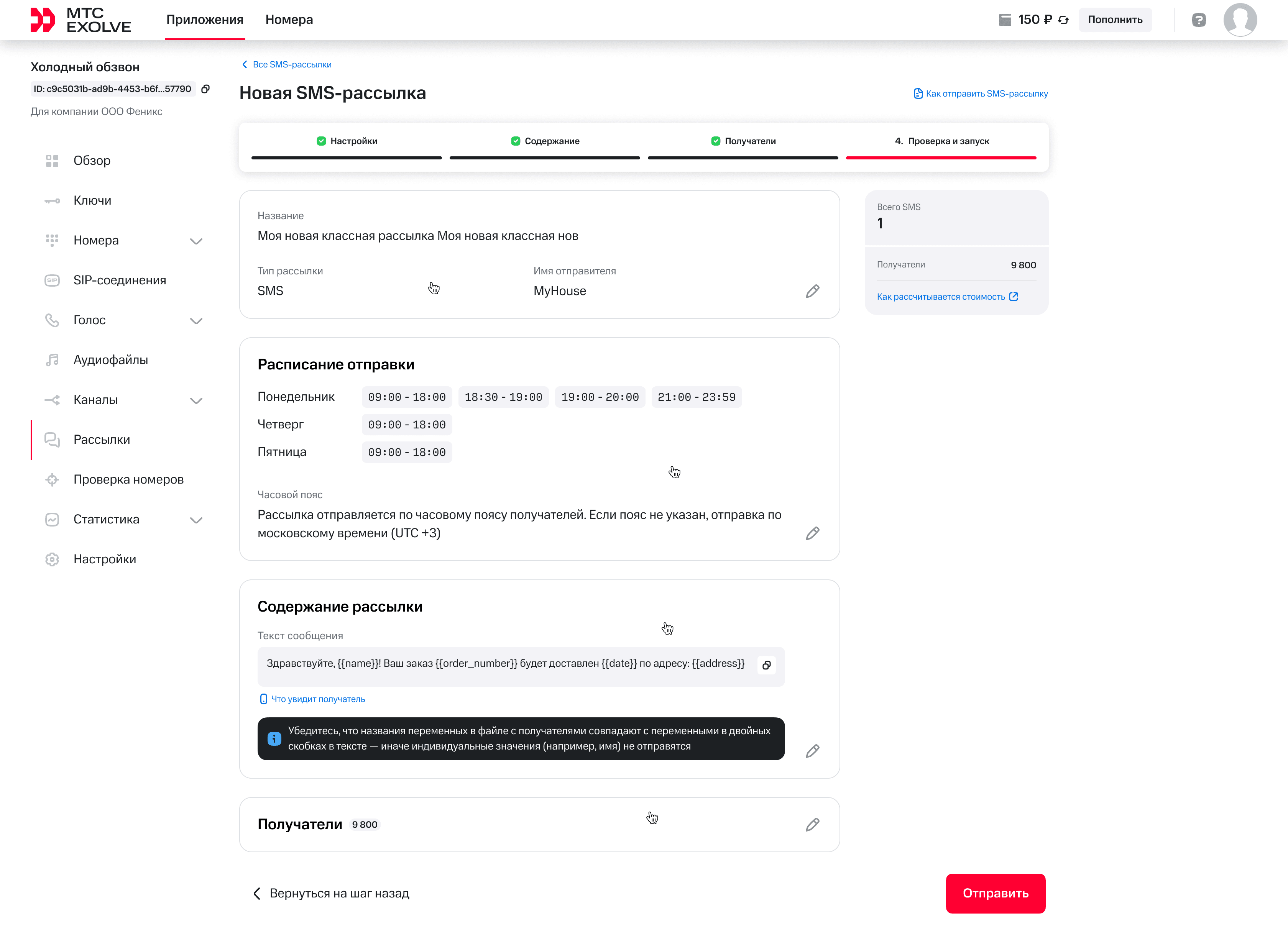Edit the recipients list with pencil icon
Screen dimensions: 1288x935
(x=812, y=824)
